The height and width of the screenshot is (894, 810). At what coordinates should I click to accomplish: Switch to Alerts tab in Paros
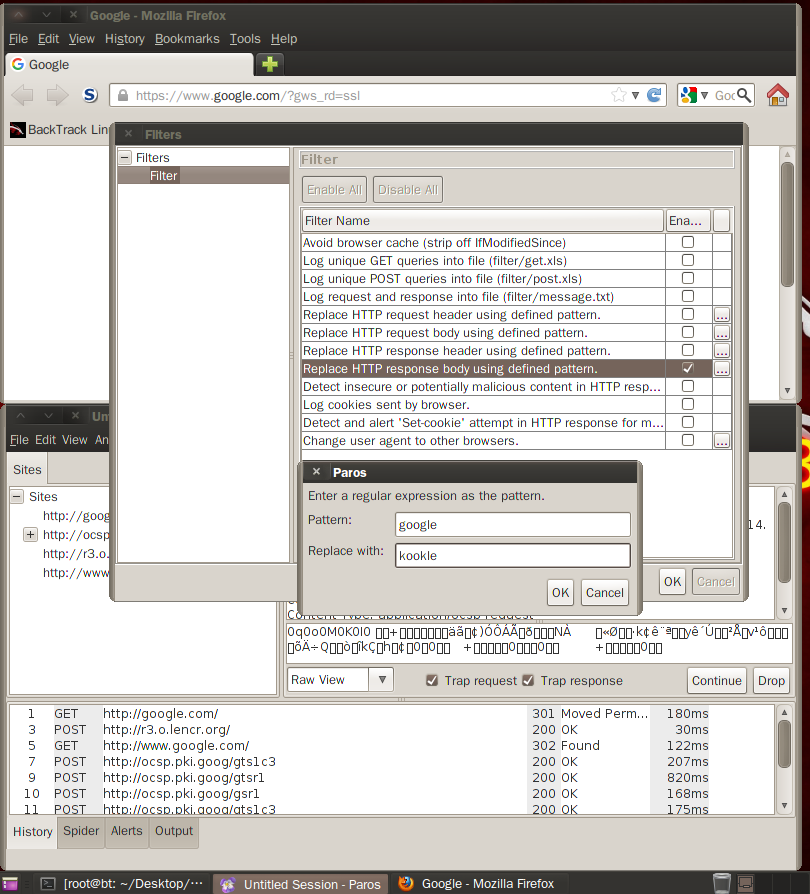pos(127,831)
